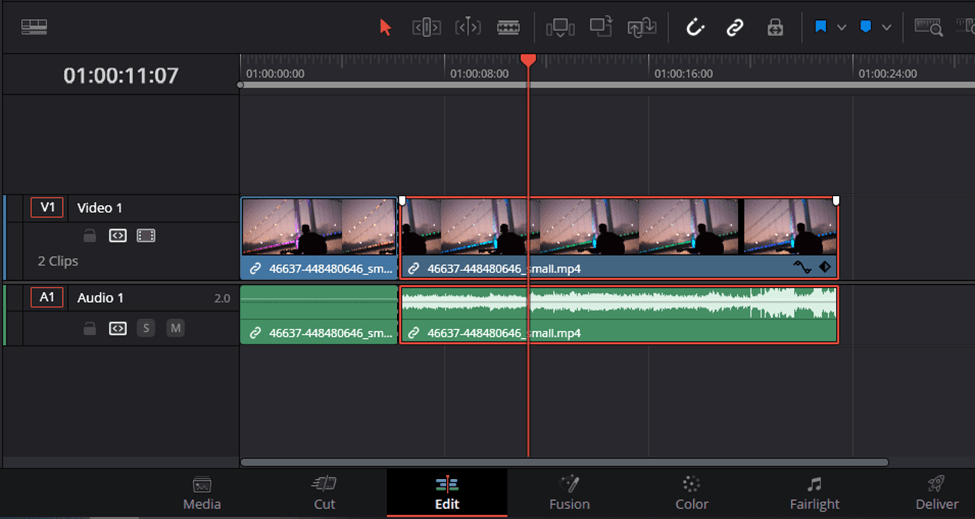Click the ruler at 01:00:16:00
This screenshot has height=519, width=975.
click(x=683, y=73)
